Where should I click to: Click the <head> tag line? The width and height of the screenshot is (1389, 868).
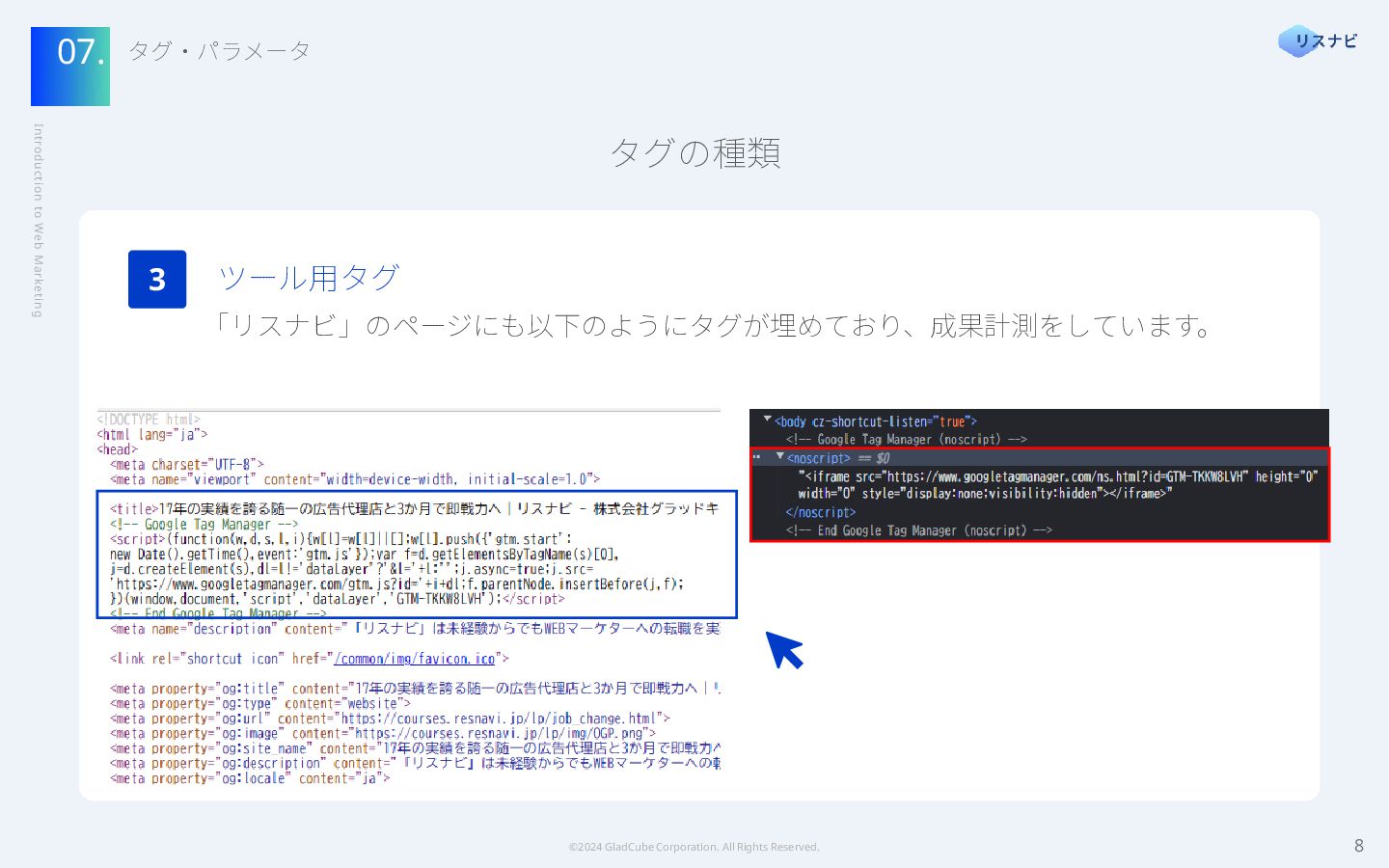point(117,449)
